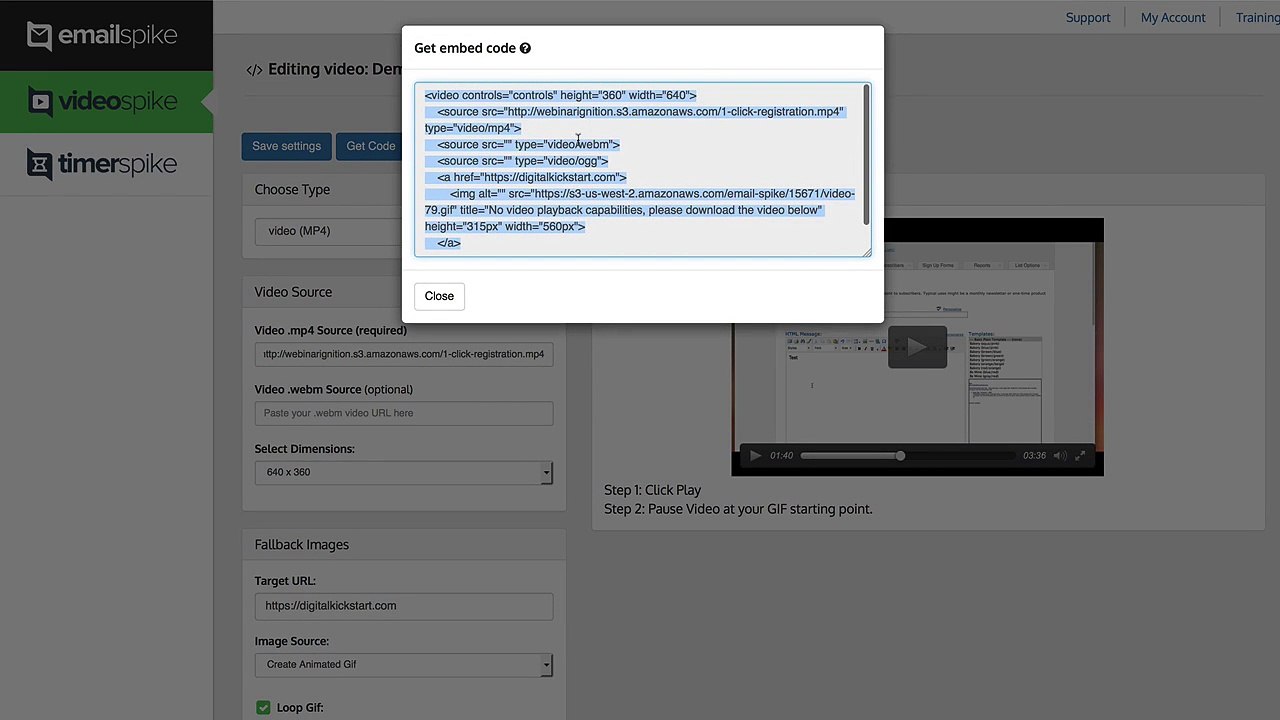The image size is (1280, 720).
Task: Open the TimerSpike hourglass icon
Action: (x=39, y=164)
